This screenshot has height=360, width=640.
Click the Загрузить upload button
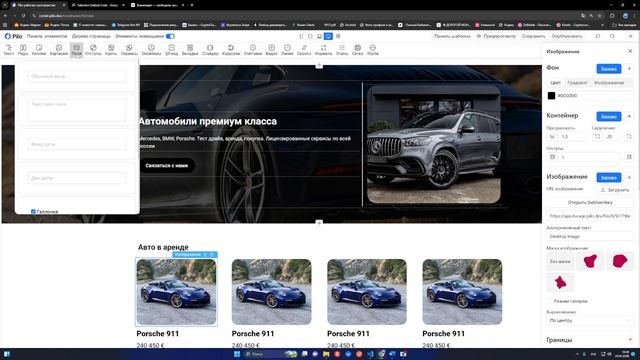pyautogui.click(x=615, y=190)
